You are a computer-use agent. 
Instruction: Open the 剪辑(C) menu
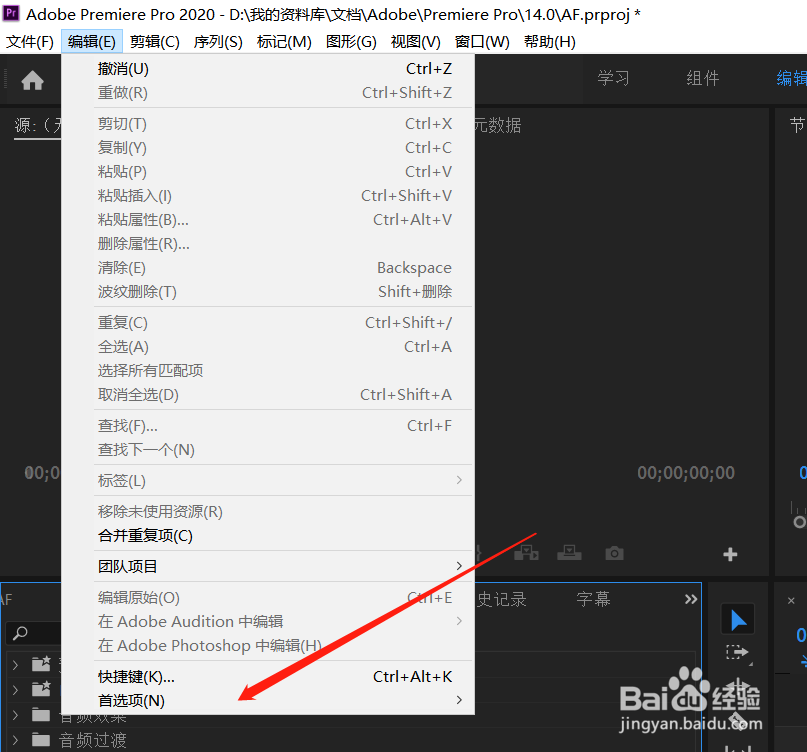[154, 42]
